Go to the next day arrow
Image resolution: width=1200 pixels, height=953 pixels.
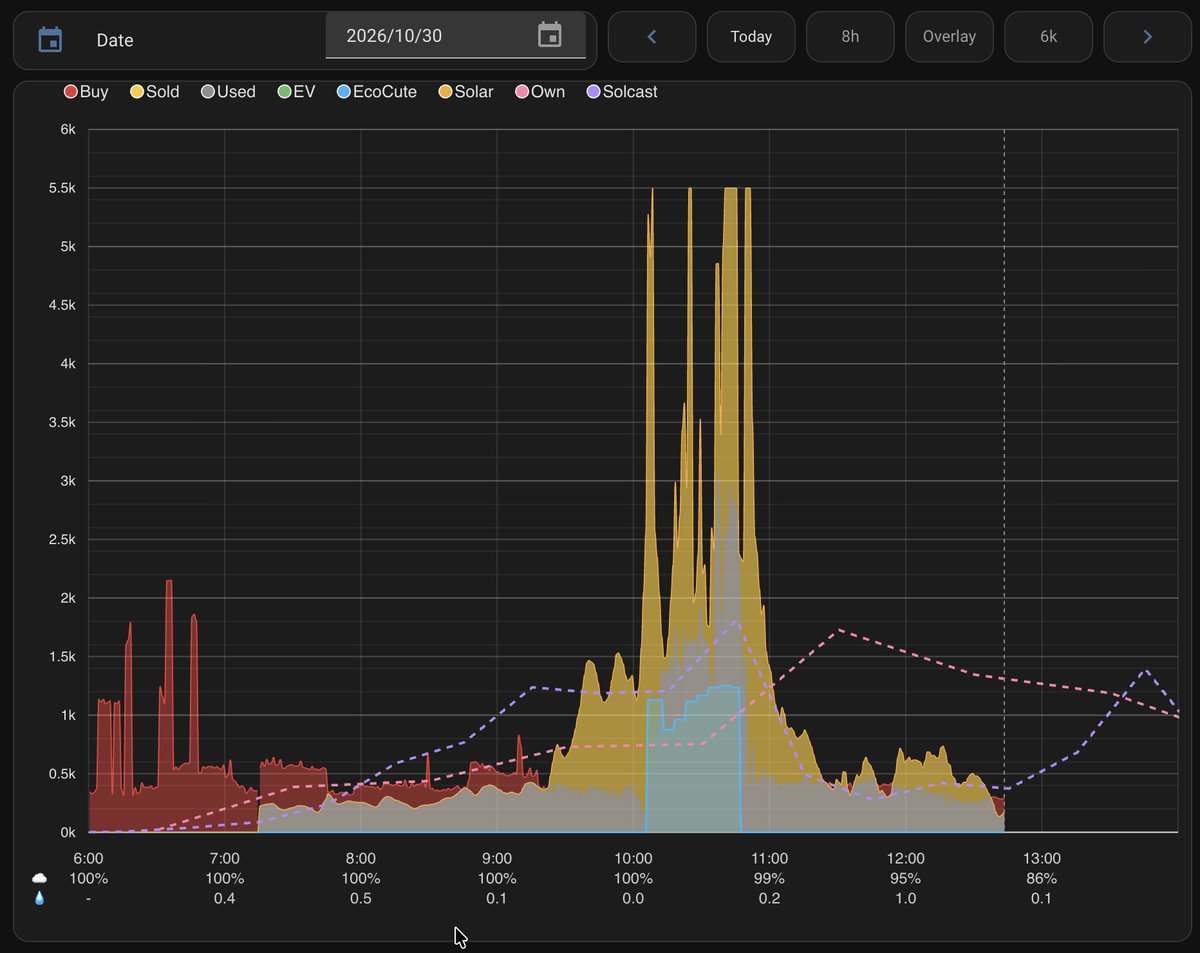[x=1147, y=37]
